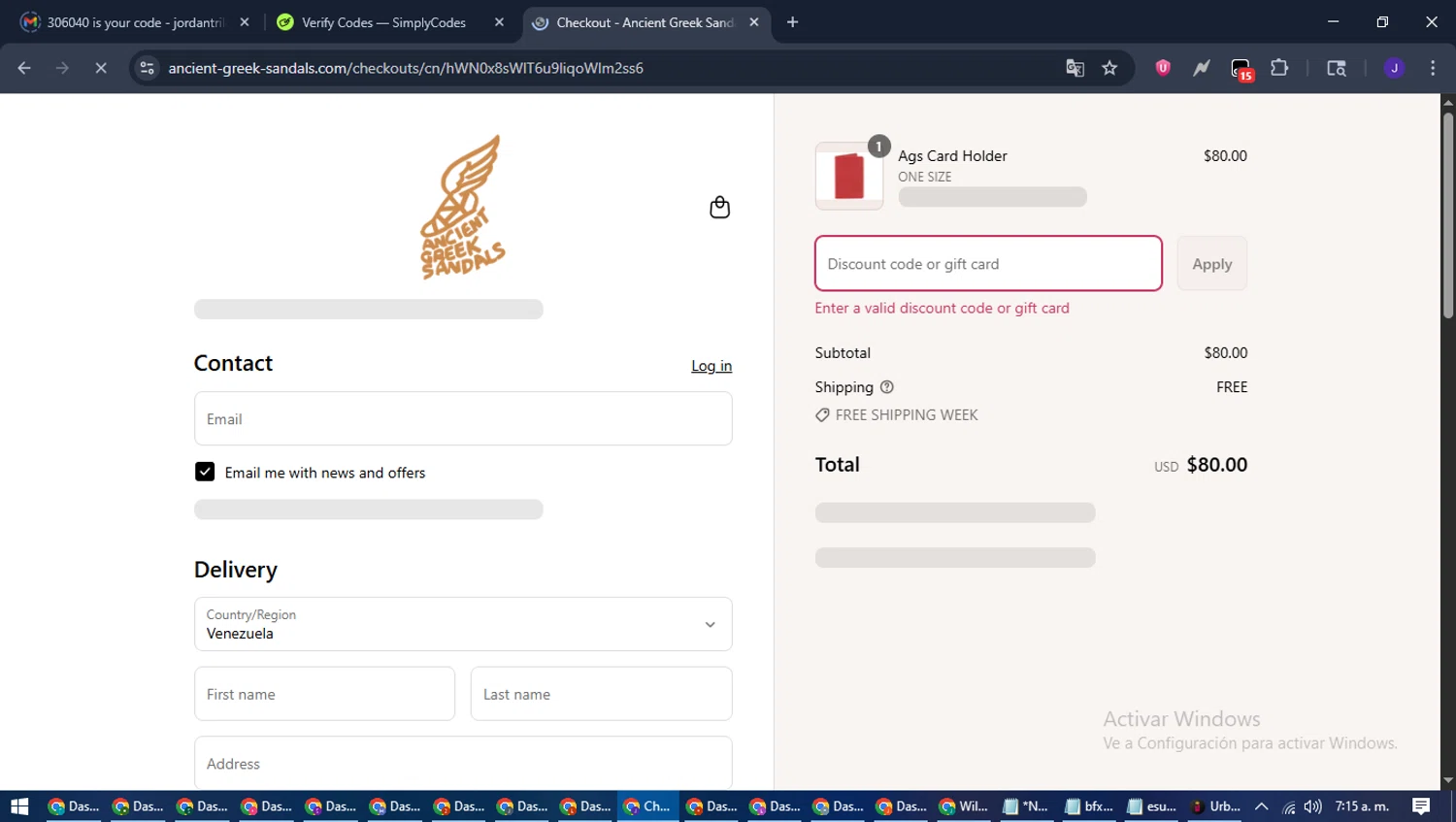Open the Urb... taskbar app
Screen dimensions: 1456x822
click(x=1214, y=806)
